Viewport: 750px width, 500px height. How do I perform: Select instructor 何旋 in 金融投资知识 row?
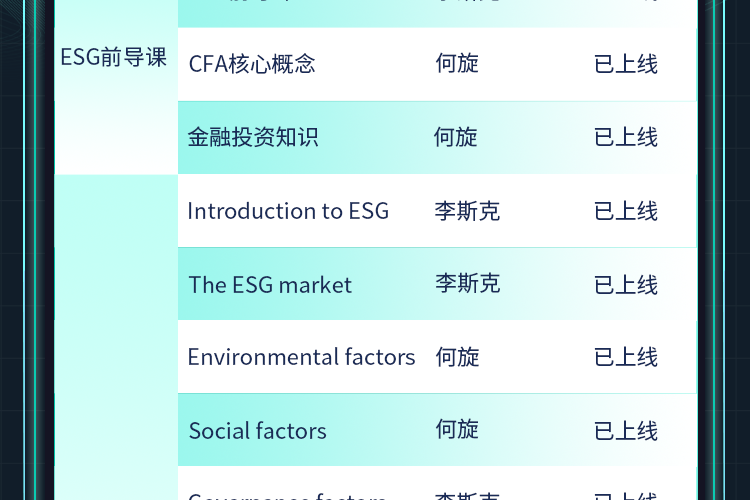click(x=456, y=137)
